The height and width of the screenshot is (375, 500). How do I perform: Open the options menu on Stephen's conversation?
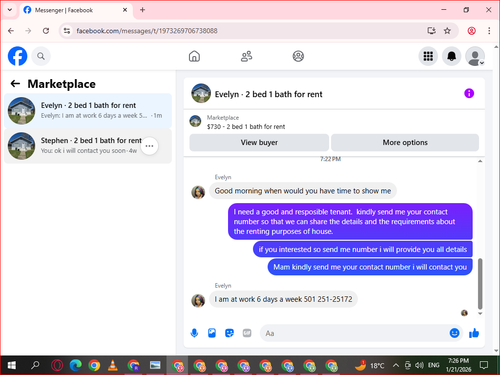pos(149,146)
